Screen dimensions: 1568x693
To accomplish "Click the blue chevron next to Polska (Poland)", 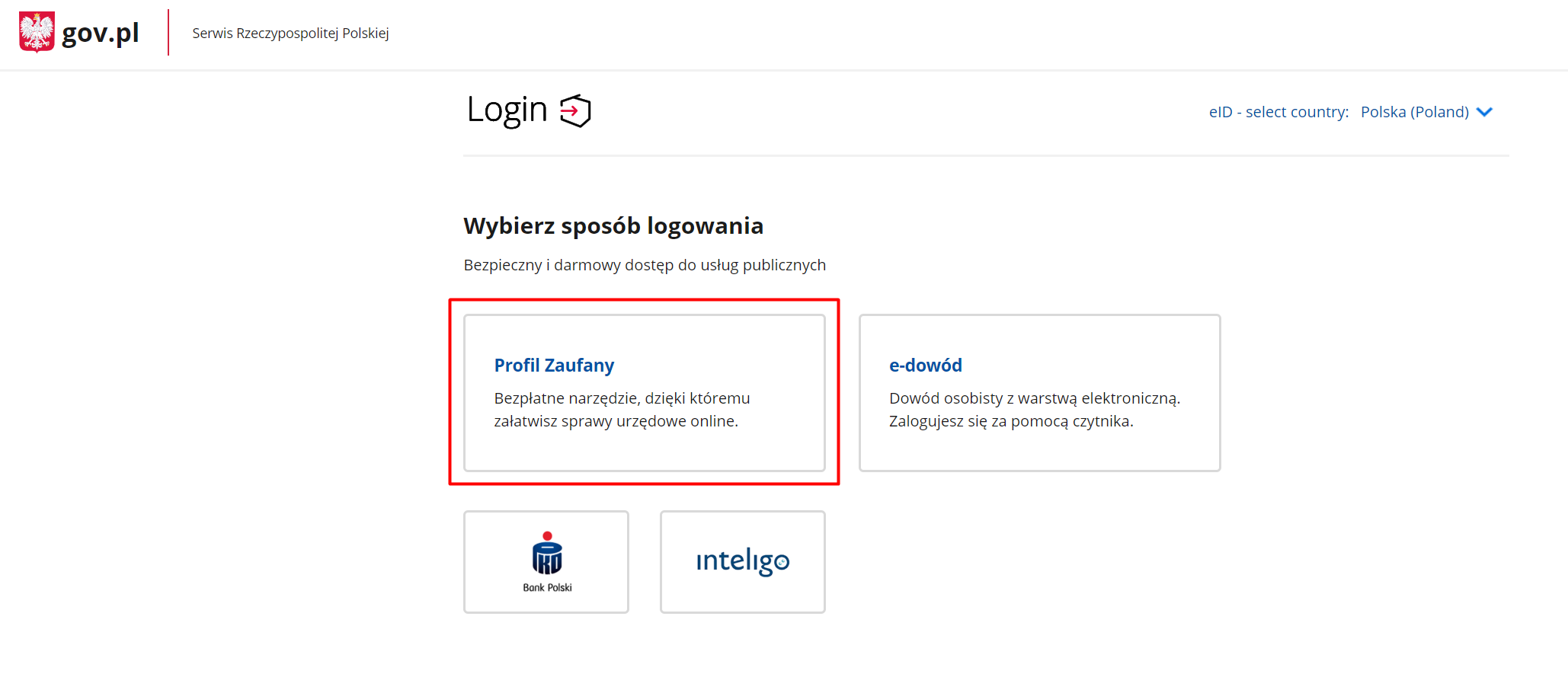I will (1484, 112).
